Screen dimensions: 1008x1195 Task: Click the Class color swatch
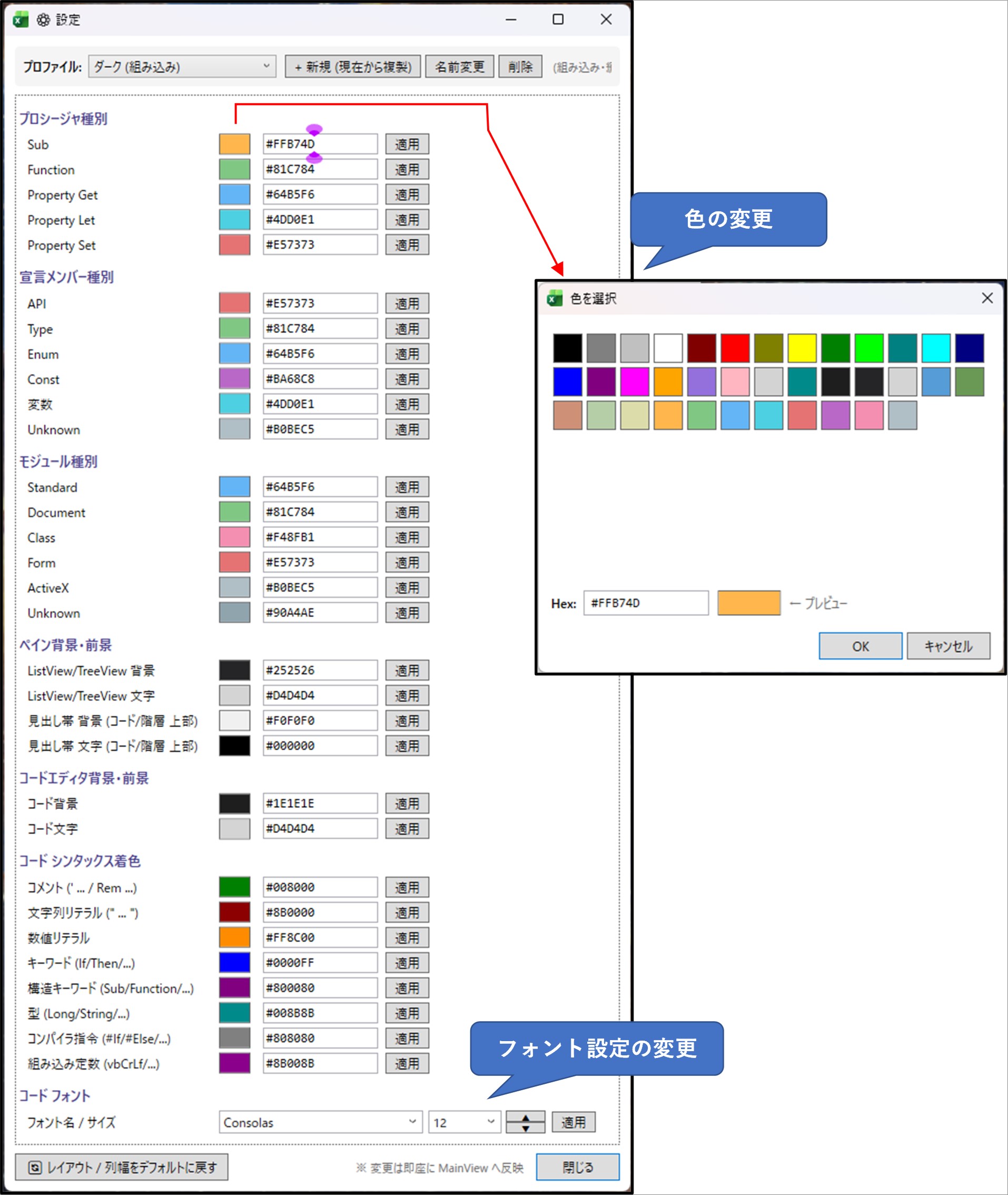(234, 537)
